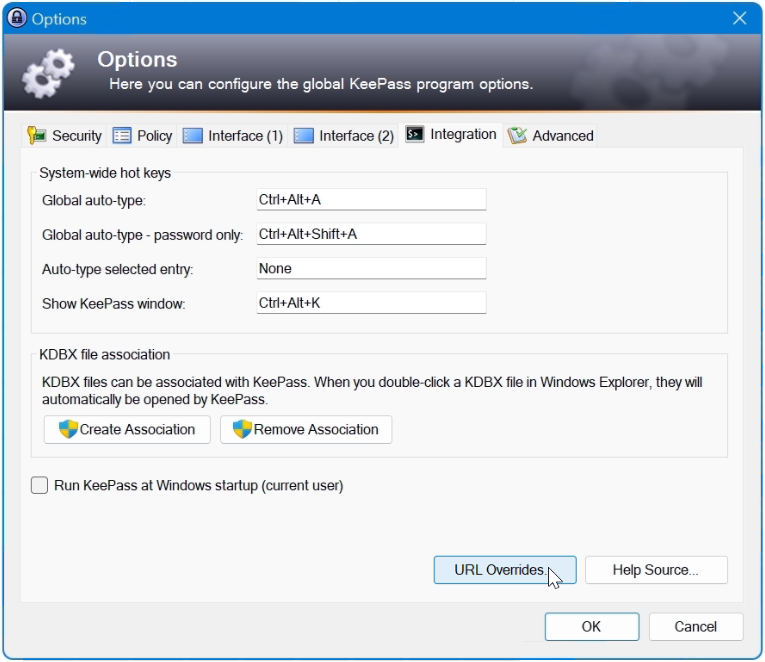Screen dimensions: 765x662
Task: Open URL Overrides dialog
Action: click(505, 570)
